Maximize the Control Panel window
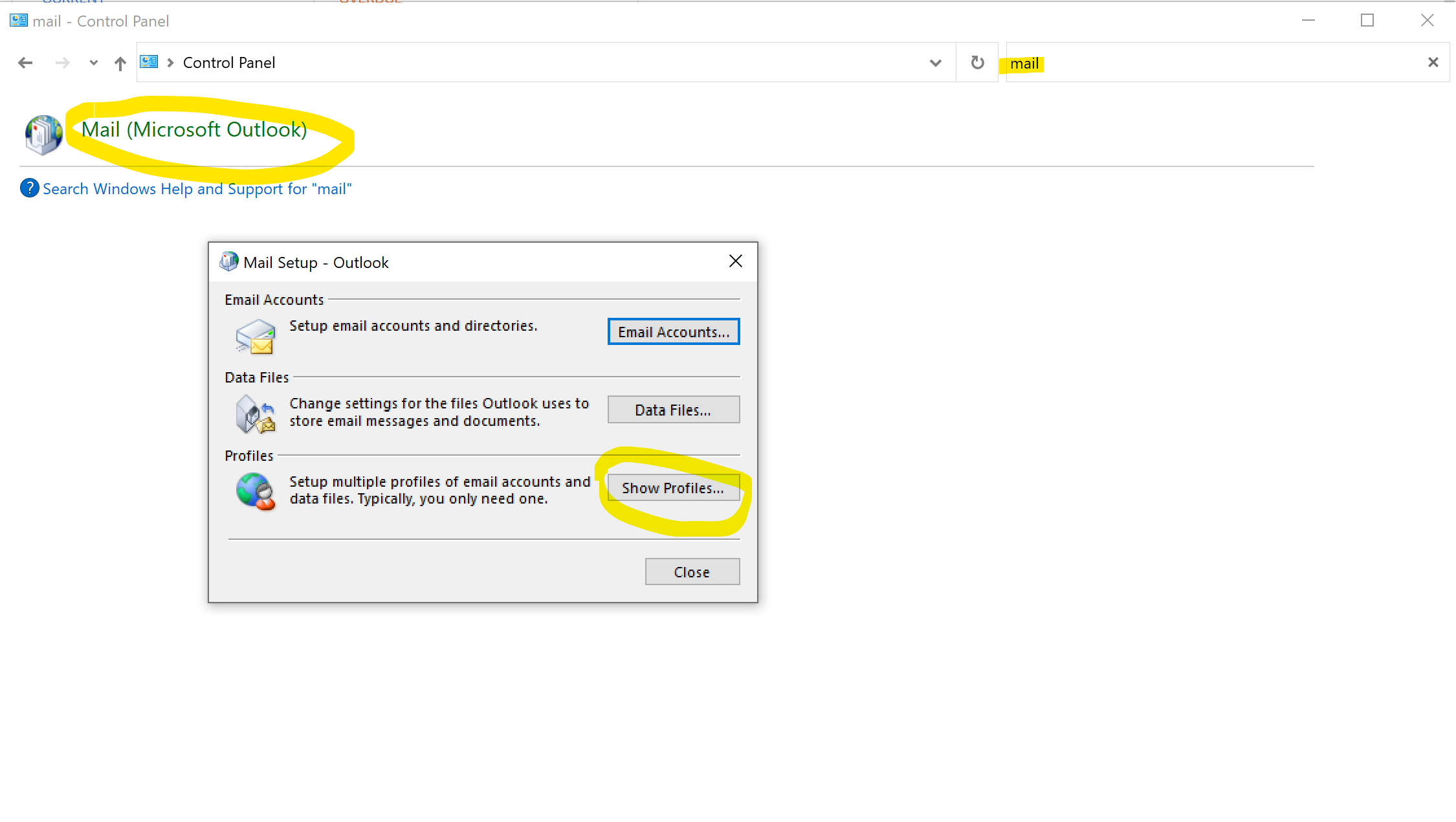 point(1367,21)
